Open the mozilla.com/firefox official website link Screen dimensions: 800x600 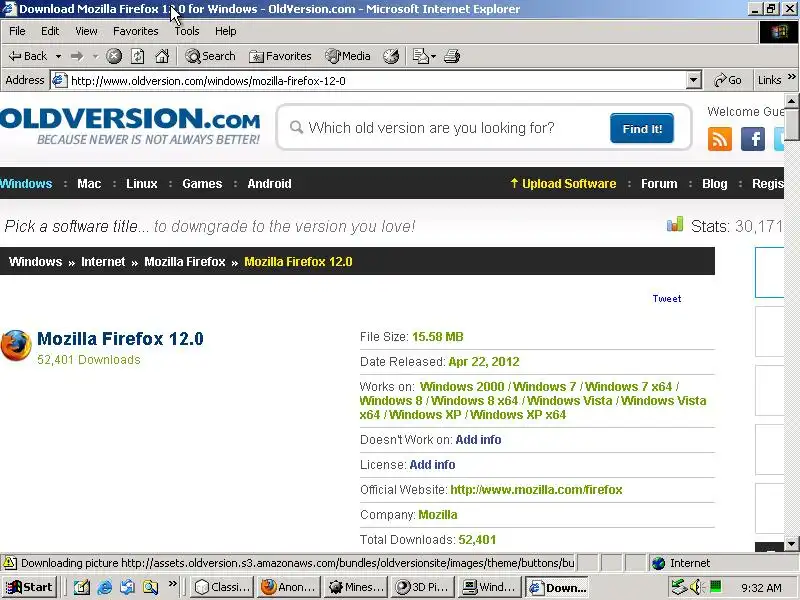tap(536, 490)
